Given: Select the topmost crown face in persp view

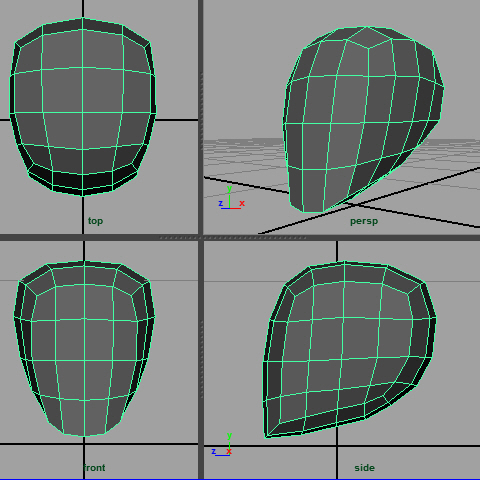Looking at the screenshot, I should coord(368,37).
